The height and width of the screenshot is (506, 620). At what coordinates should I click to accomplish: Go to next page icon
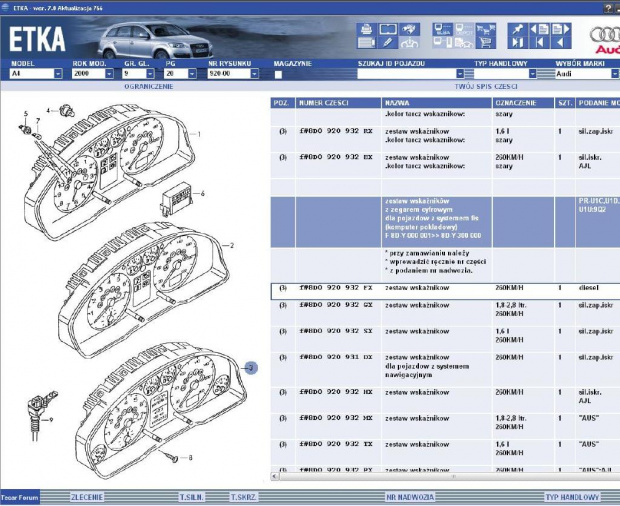pyautogui.click(x=561, y=29)
